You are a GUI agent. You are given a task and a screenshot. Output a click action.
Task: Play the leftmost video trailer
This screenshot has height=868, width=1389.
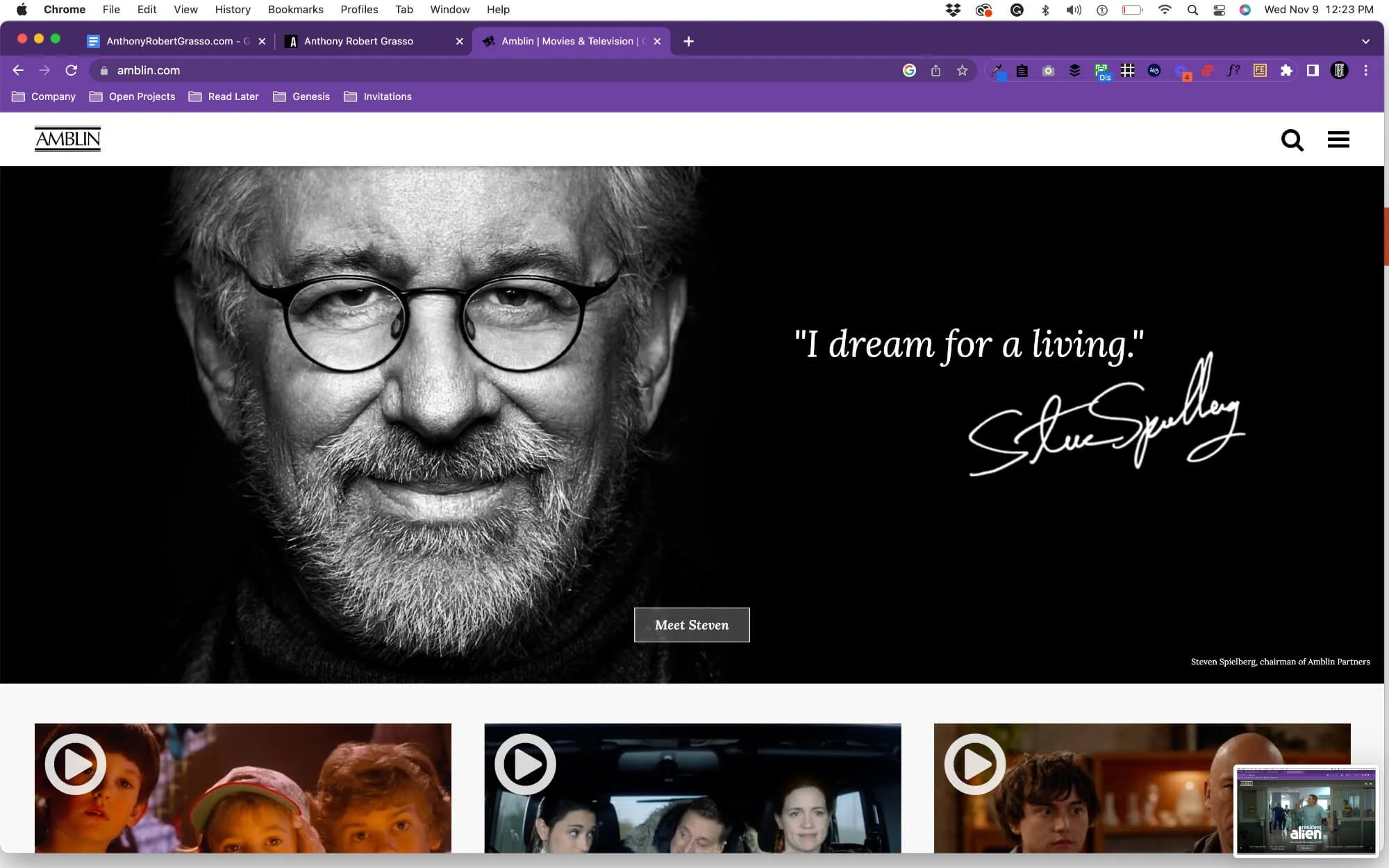(x=75, y=764)
